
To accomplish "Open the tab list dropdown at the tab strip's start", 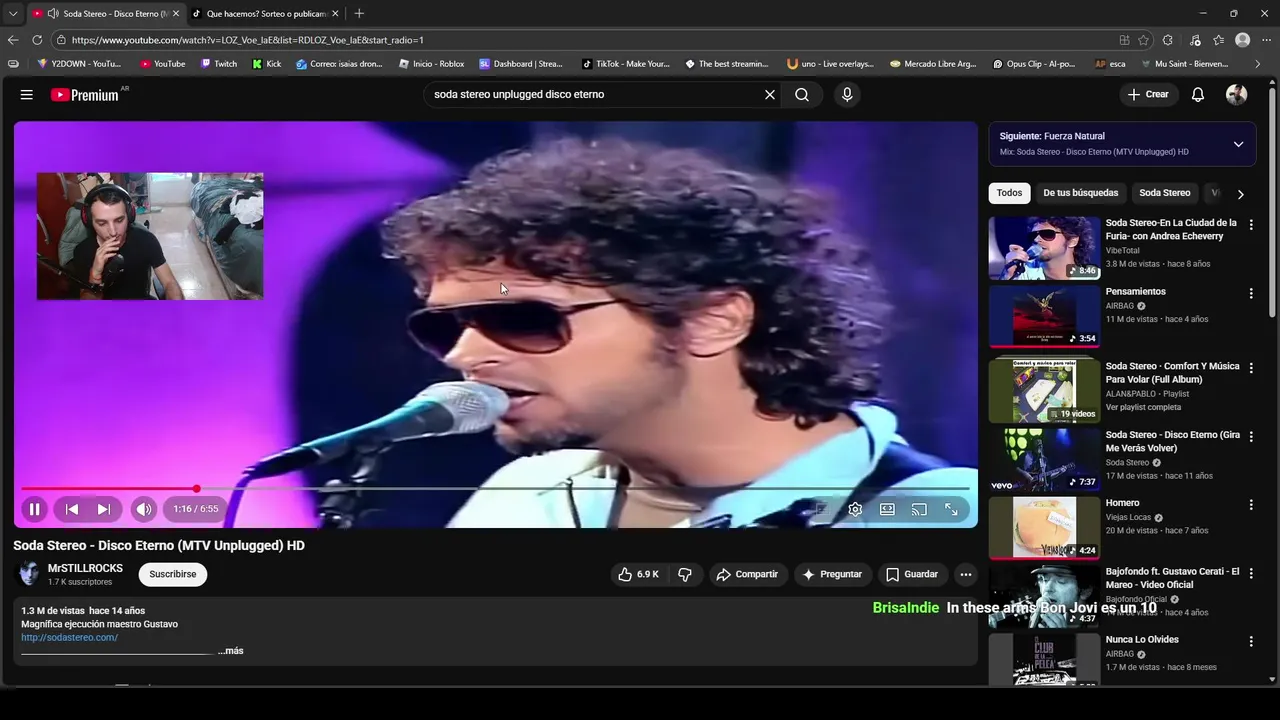I will click(12, 13).
